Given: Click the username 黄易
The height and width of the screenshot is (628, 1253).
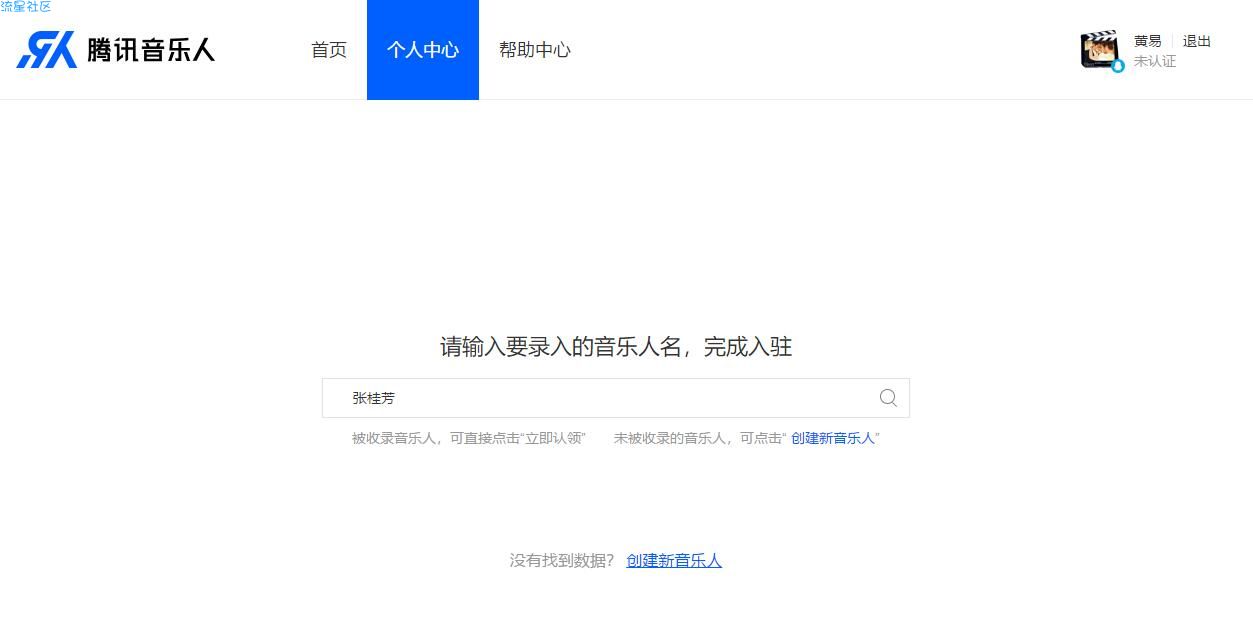Looking at the screenshot, I should click(1148, 41).
